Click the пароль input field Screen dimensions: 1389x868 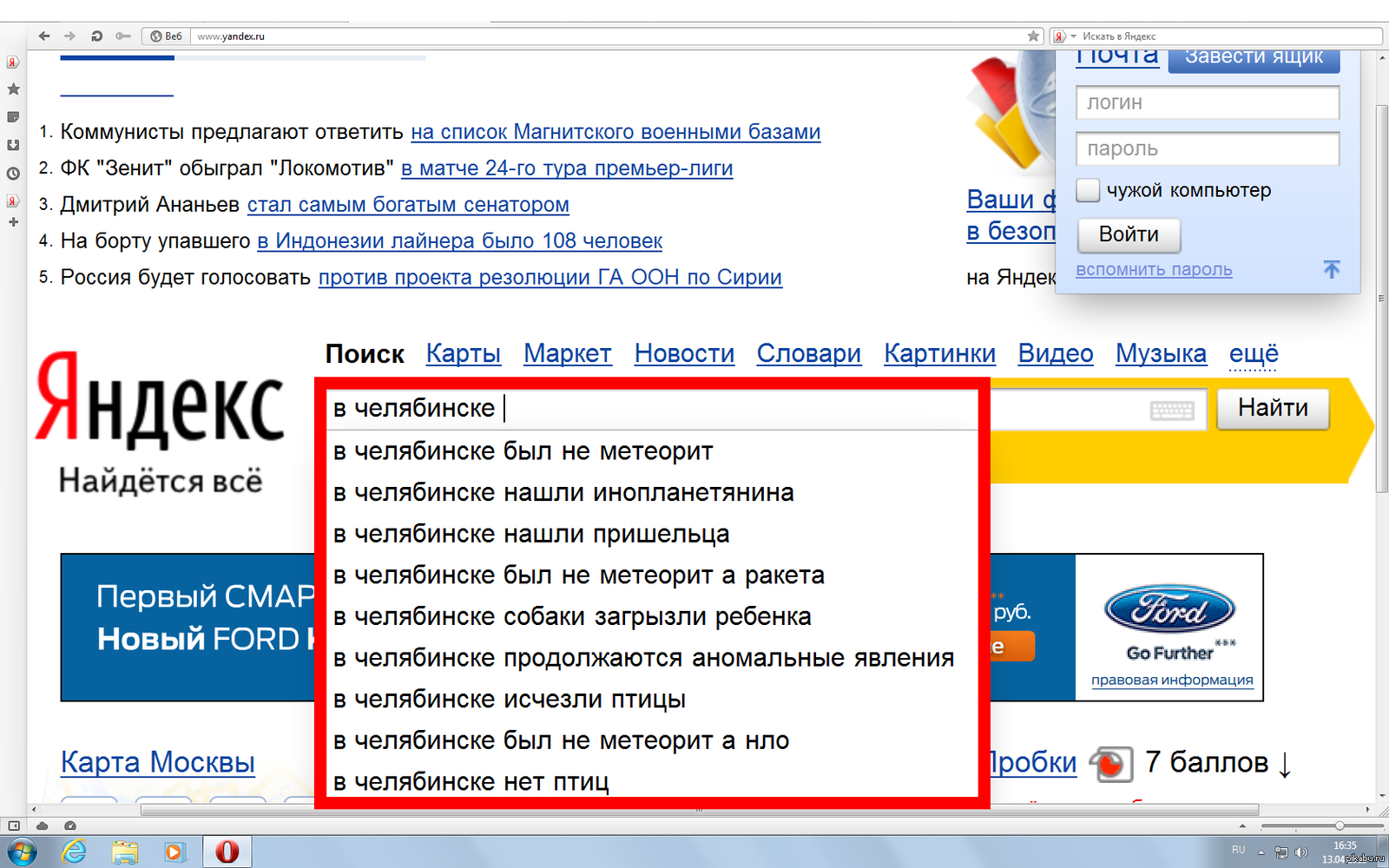[1208, 148]
